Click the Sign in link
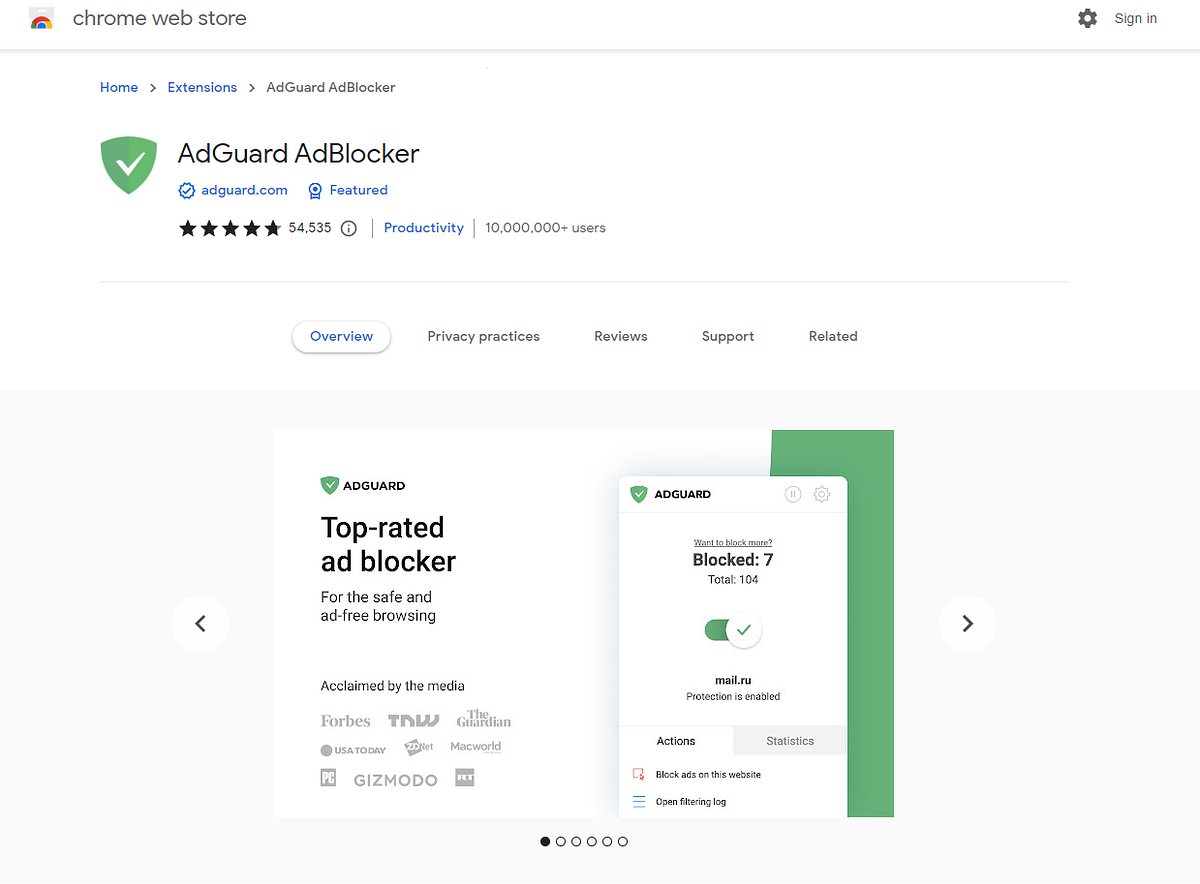Screen dimensions: 1200x884 coord(1135,18)
